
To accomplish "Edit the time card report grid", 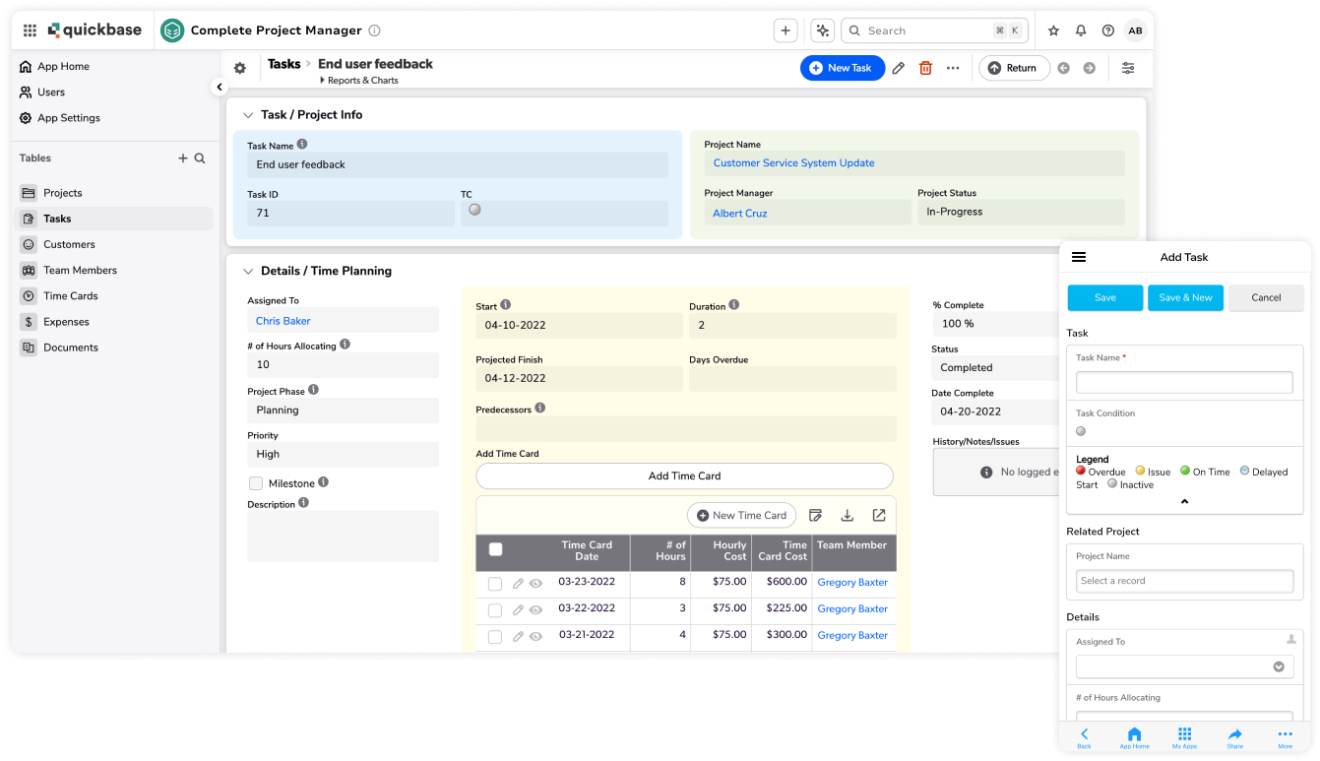I will [815, 514].
